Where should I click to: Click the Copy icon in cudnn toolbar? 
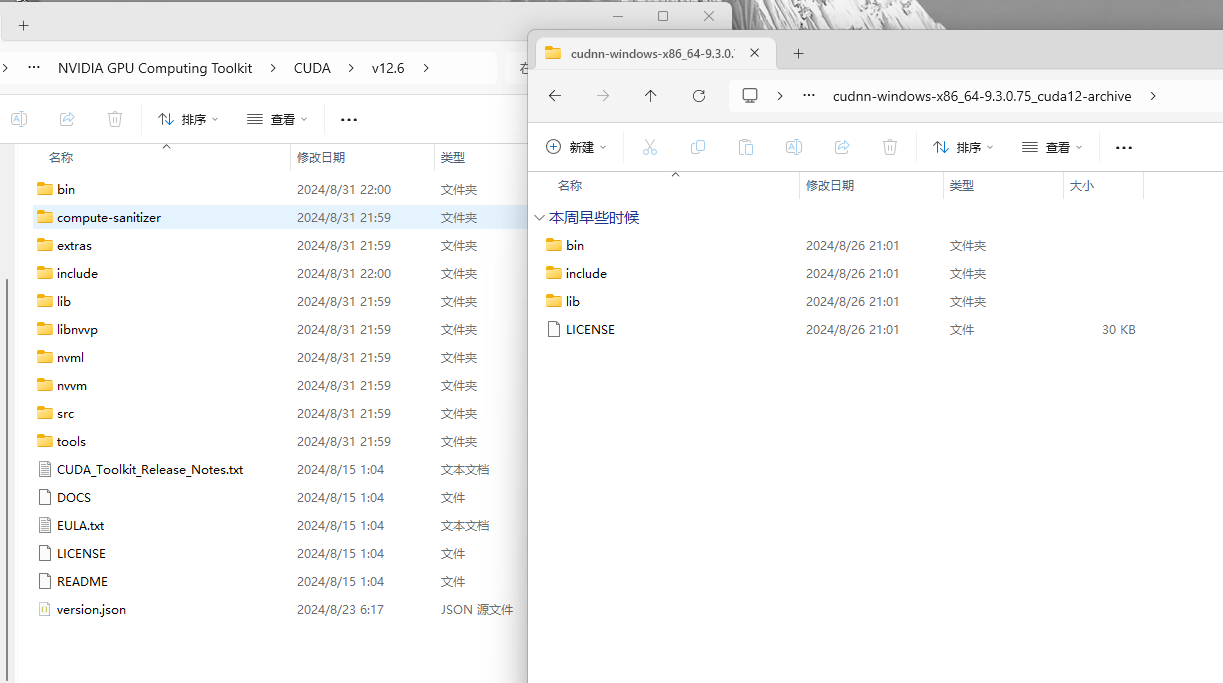pos(698,147)
